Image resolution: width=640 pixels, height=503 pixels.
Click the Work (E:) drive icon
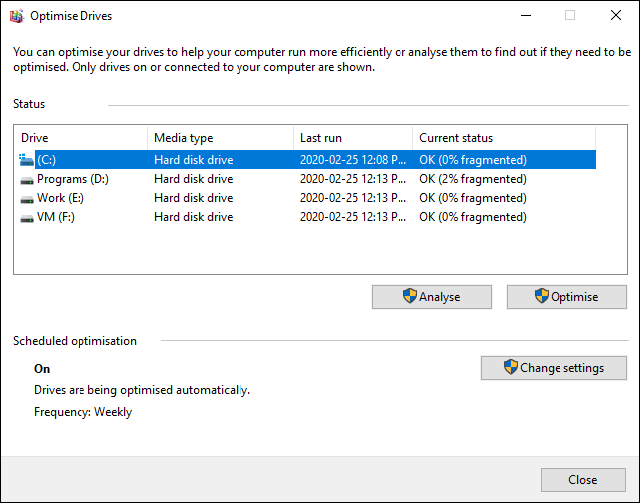27,199
